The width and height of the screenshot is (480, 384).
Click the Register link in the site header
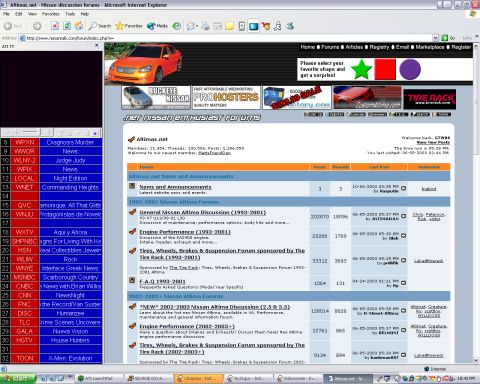coord(461,47)
